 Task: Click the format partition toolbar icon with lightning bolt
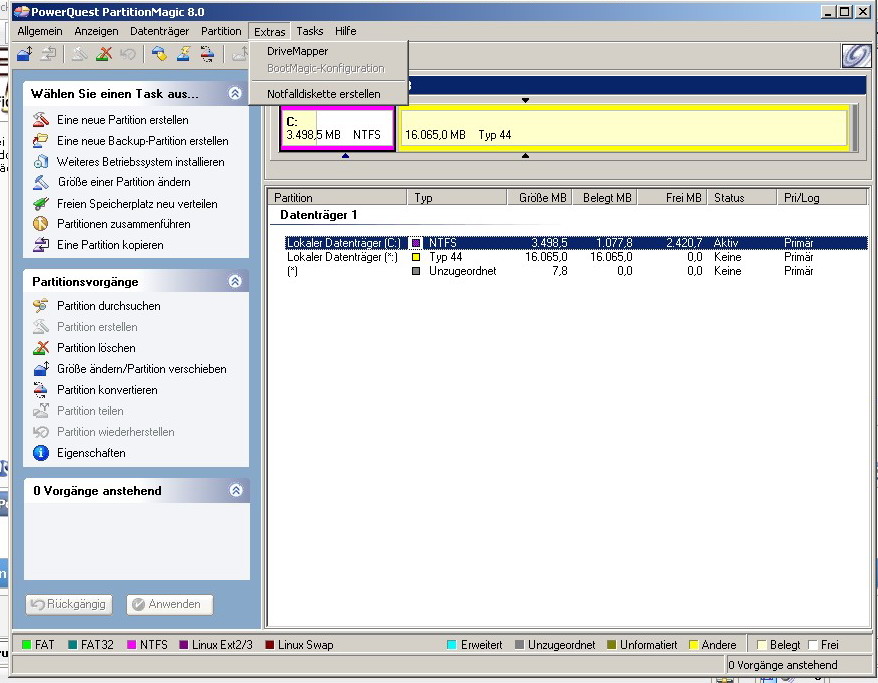(x=183, y=54)
